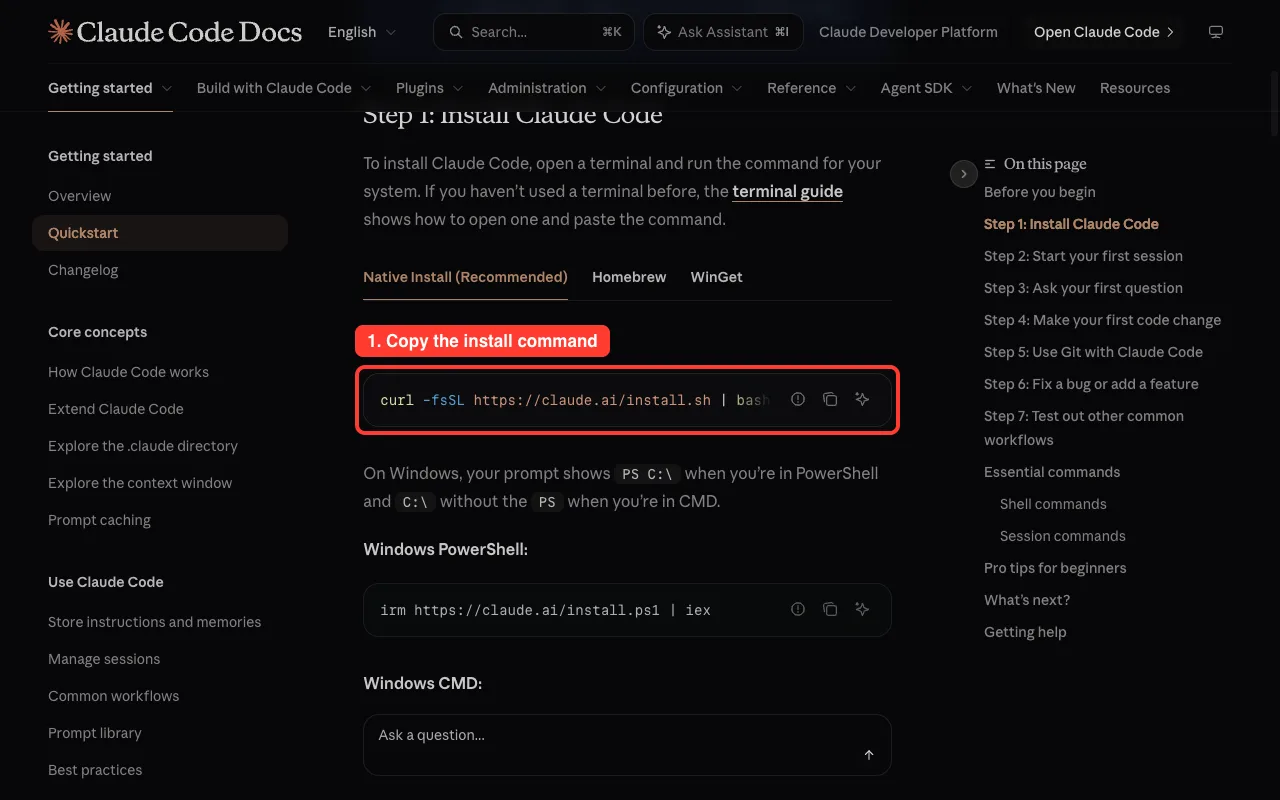Click the report icon on irm code block
The width and height of the screenshot is (1280, 800).
tap(798, 609)
